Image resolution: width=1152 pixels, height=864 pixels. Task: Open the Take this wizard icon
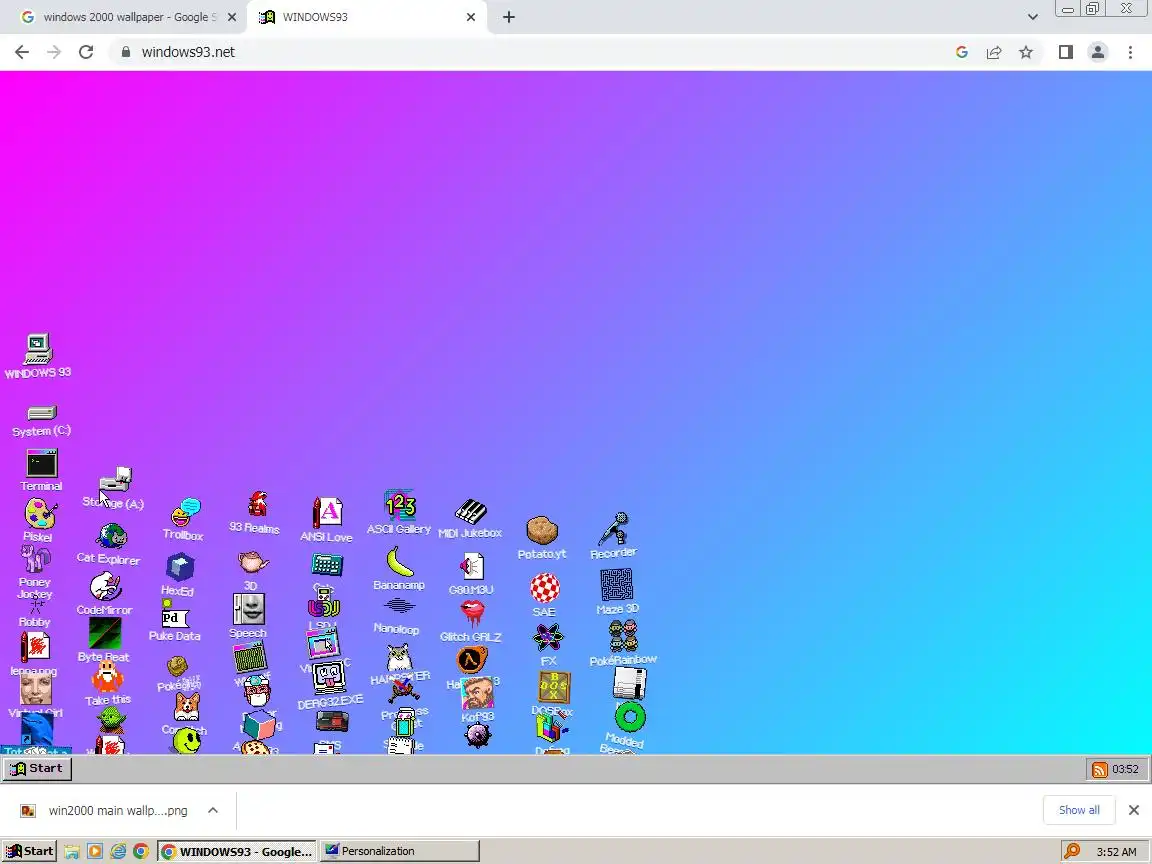[x=107, y=677]
